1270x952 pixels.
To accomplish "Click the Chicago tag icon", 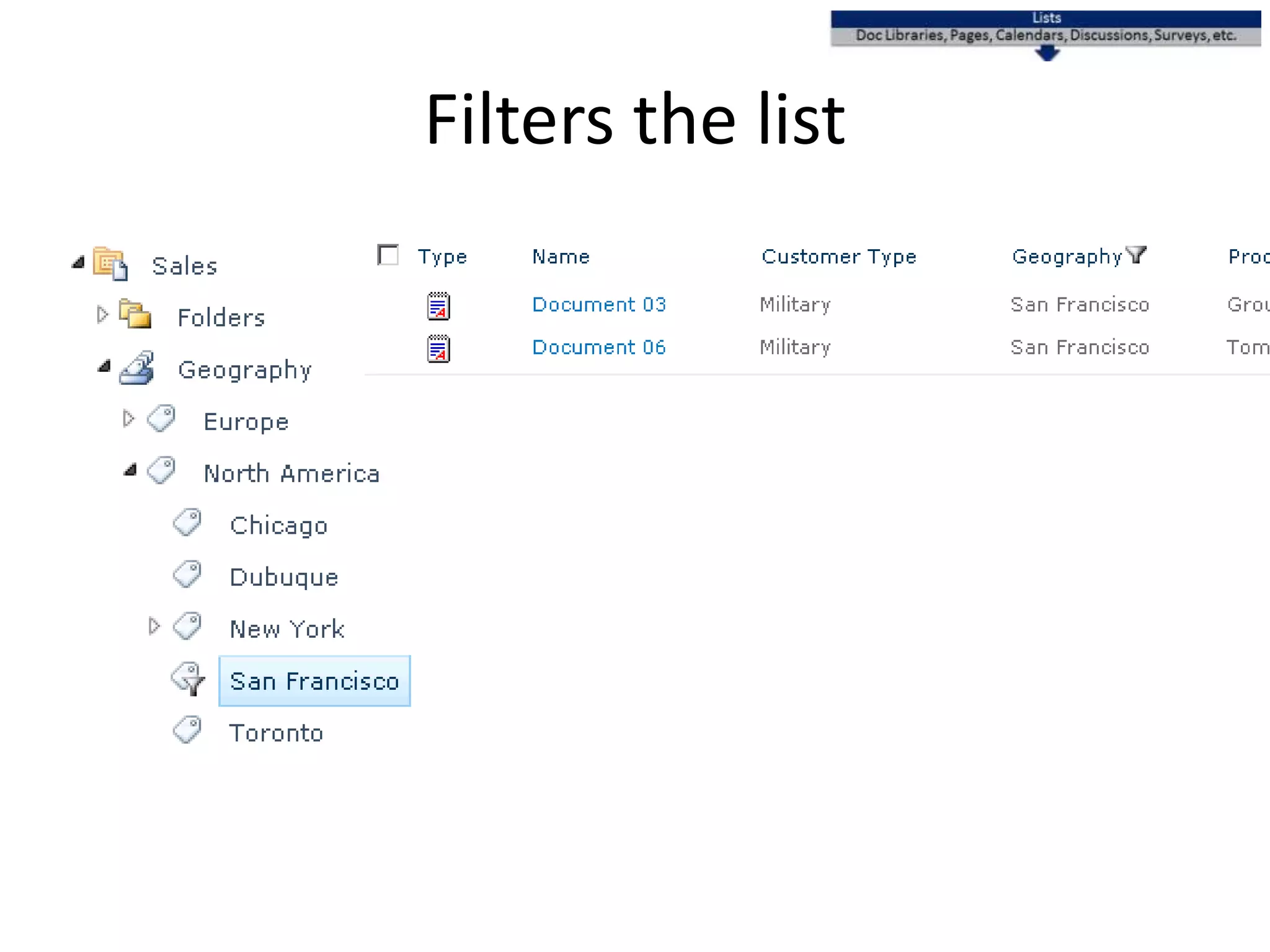I will click(187, 522).
